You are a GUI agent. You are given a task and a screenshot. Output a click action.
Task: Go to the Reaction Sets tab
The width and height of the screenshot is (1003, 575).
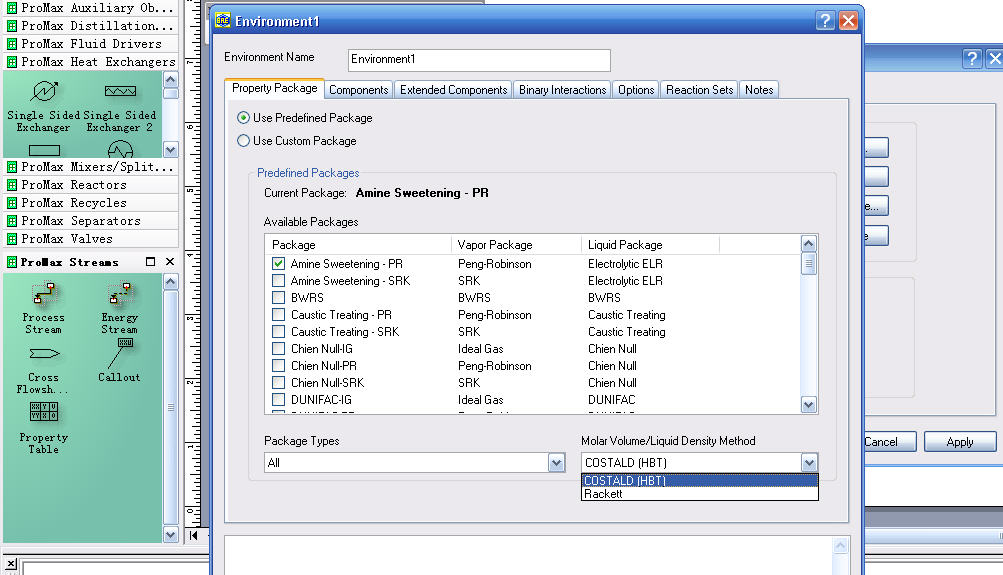699,90
